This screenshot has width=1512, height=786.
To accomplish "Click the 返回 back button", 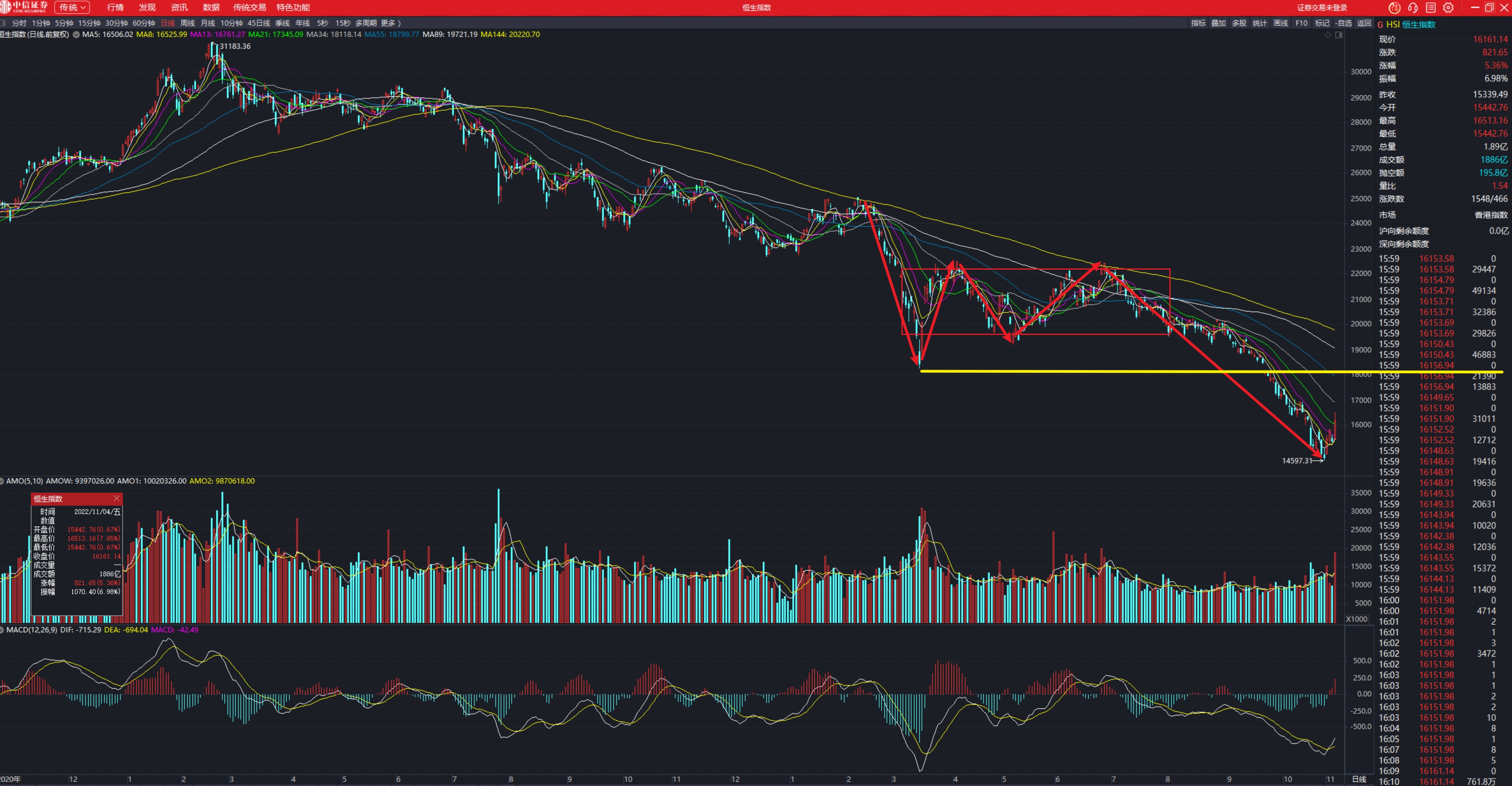I will pos(1364,23).
